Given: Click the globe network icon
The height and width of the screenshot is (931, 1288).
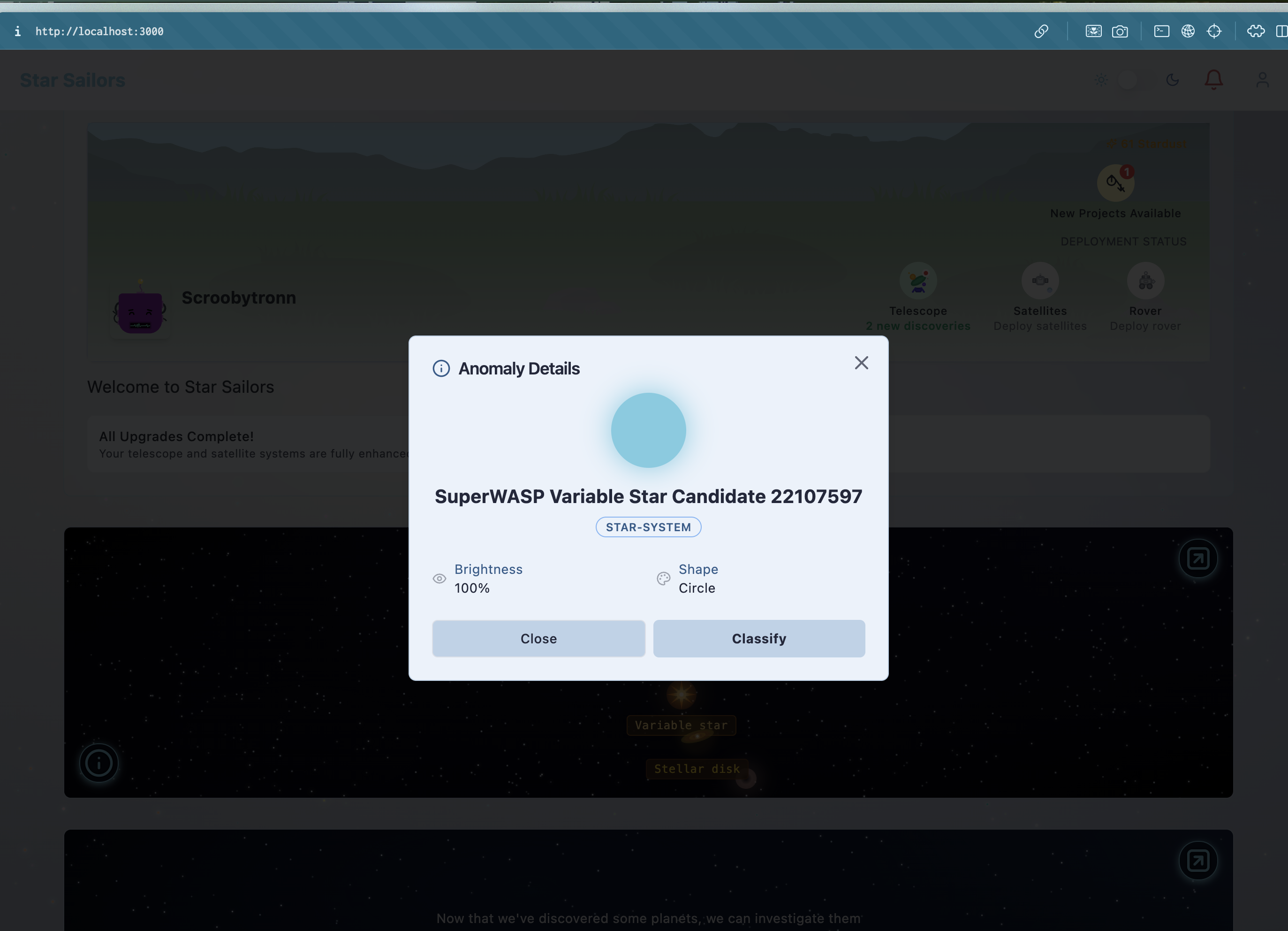Looking at the screenshot, I should (x=1188, y=31).
